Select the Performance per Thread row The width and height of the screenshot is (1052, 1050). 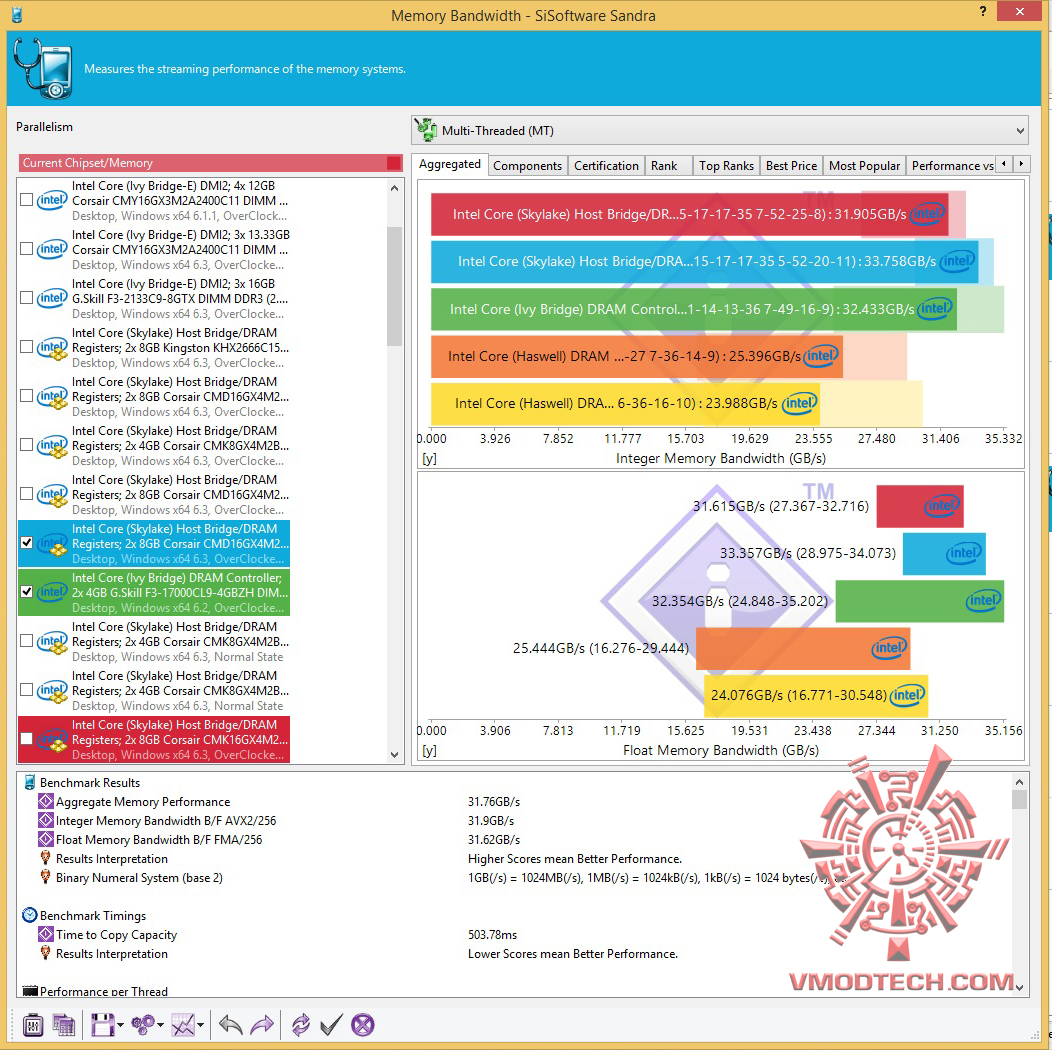(103, 991)
